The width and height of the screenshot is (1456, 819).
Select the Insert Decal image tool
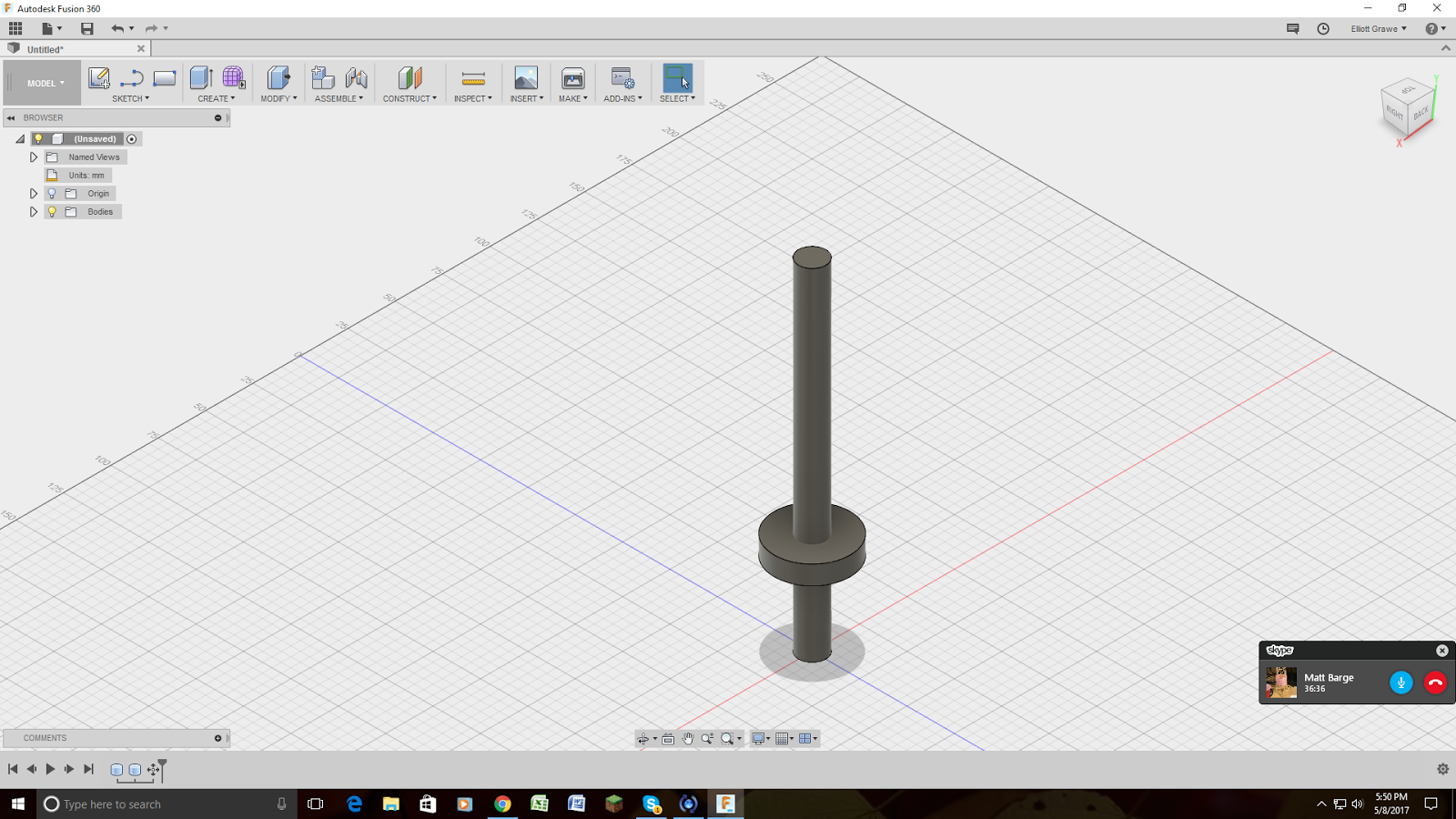tap(526, 78)
